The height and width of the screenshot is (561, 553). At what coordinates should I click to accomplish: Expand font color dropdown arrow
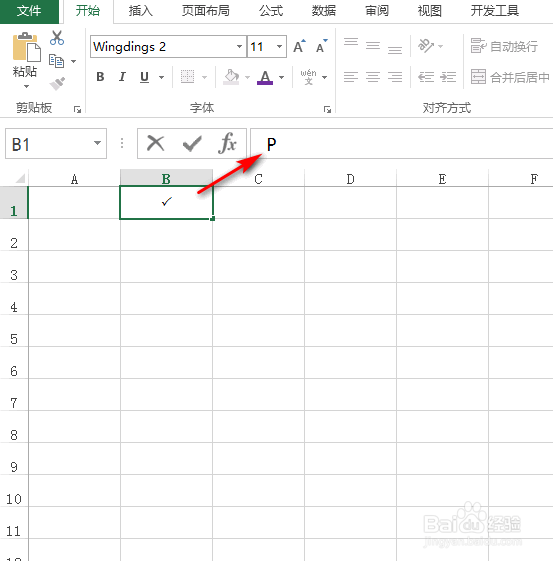click(282, 77)
